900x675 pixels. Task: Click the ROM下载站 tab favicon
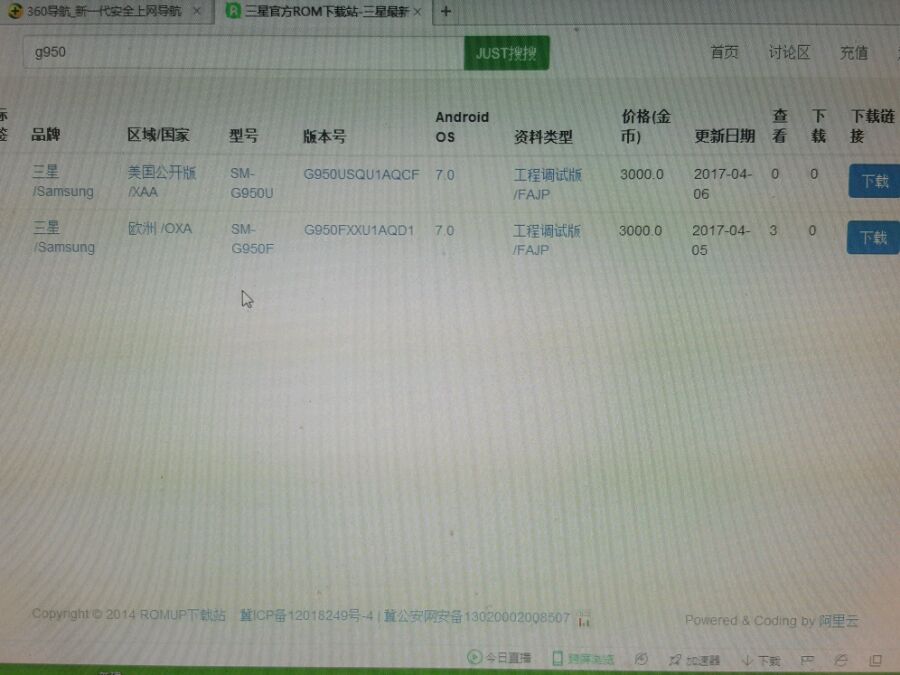[233, 10]
